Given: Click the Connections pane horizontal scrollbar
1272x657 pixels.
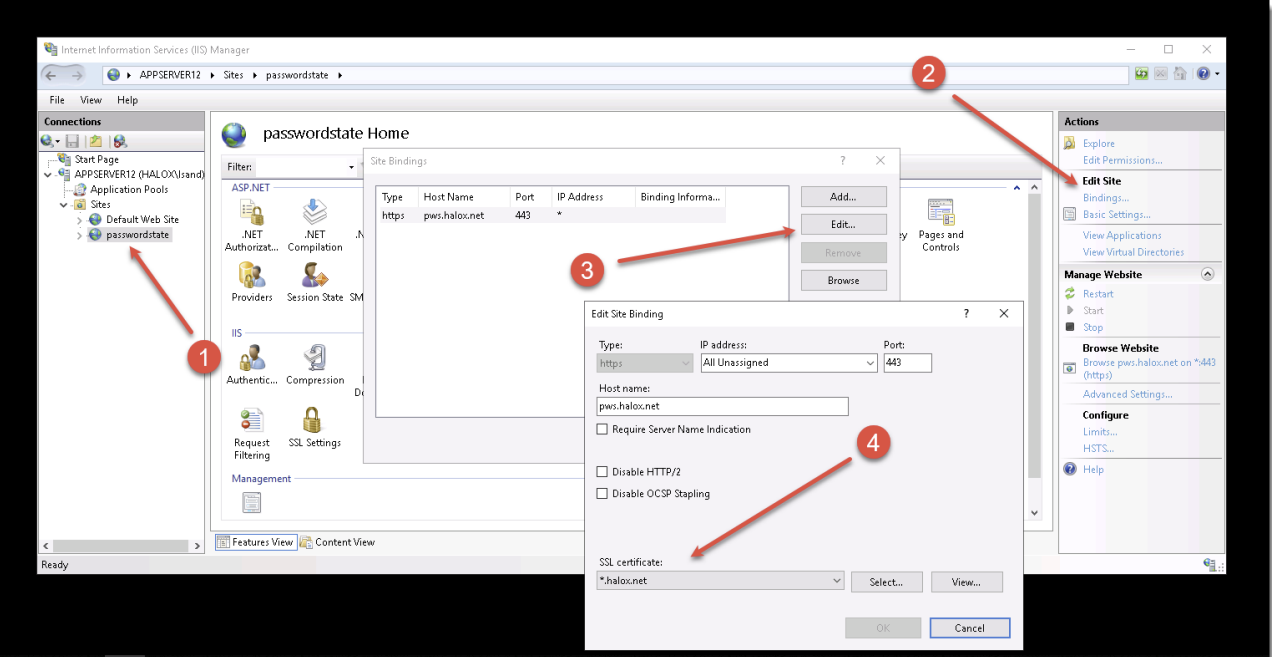Looking at the screenshot, I should 120,546.
